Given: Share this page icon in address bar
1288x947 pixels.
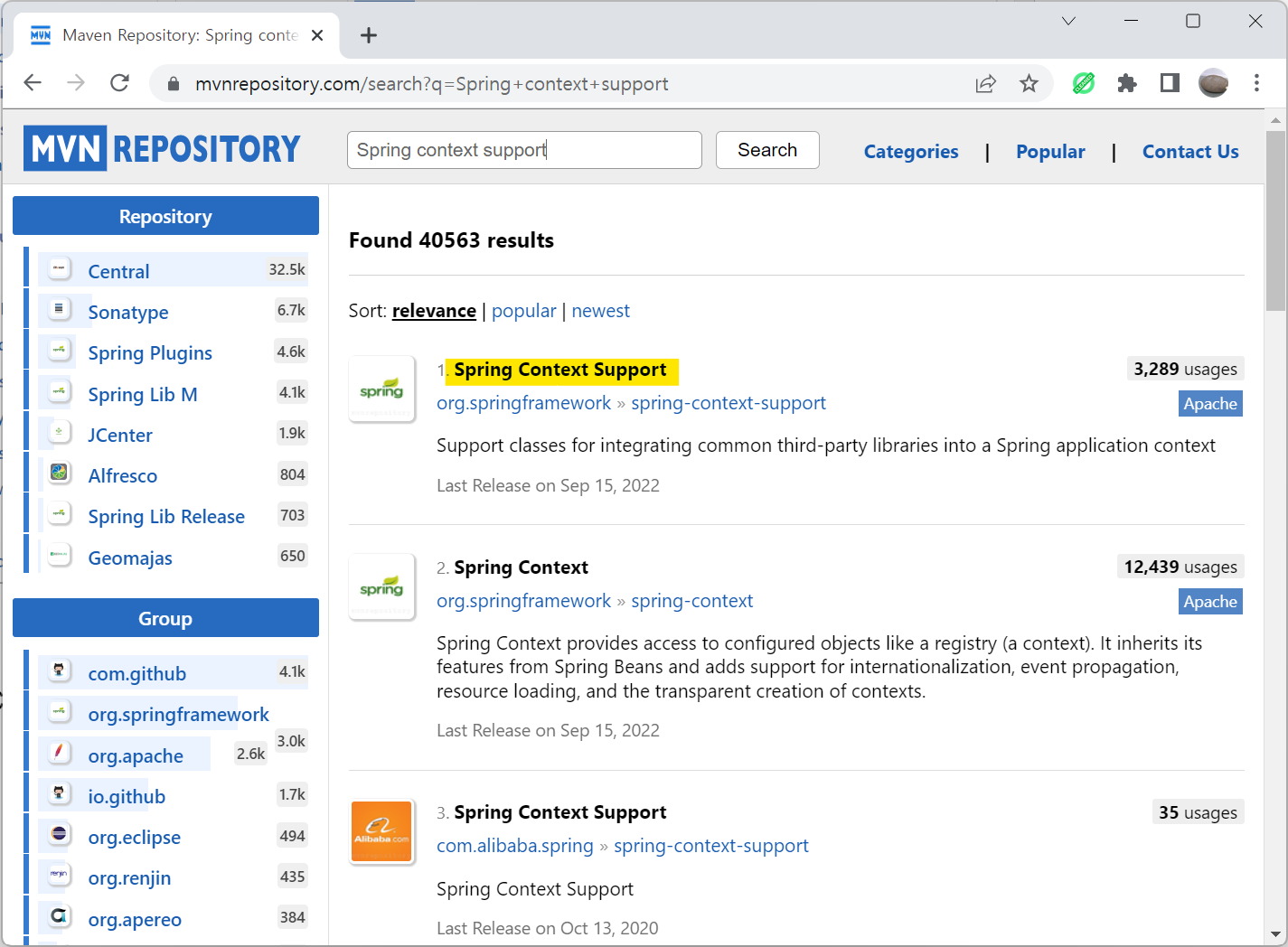Looking at the screenshot, I should coord(985,84).
